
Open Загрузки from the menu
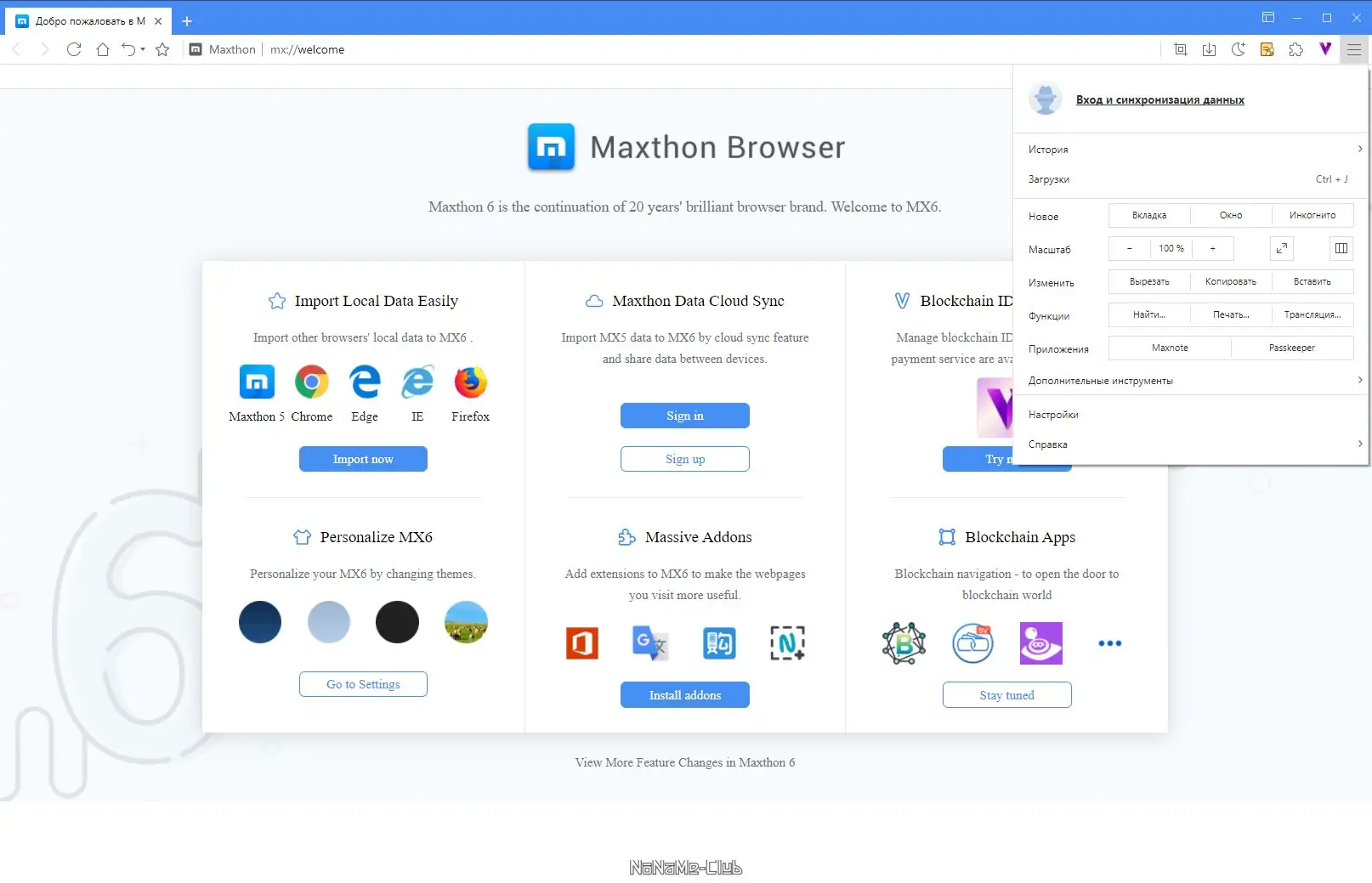[1190, 179]
